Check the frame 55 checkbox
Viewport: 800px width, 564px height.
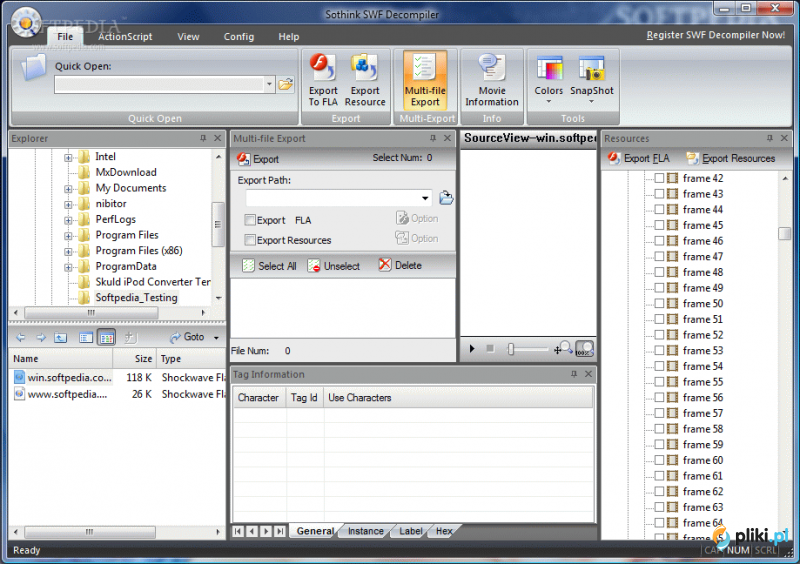pyautogui.click(x=659, y=382)
